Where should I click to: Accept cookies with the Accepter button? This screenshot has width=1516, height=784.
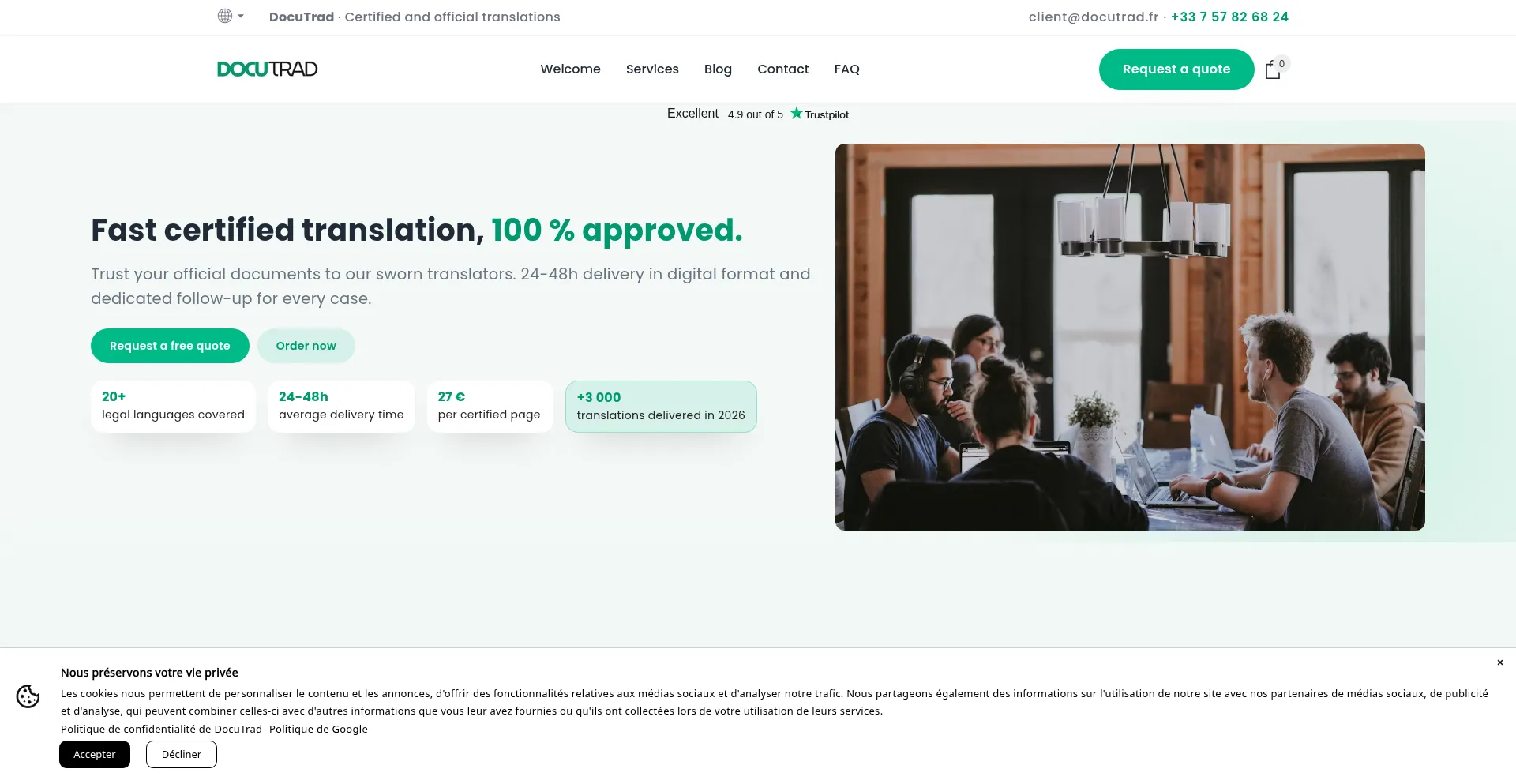95,754
